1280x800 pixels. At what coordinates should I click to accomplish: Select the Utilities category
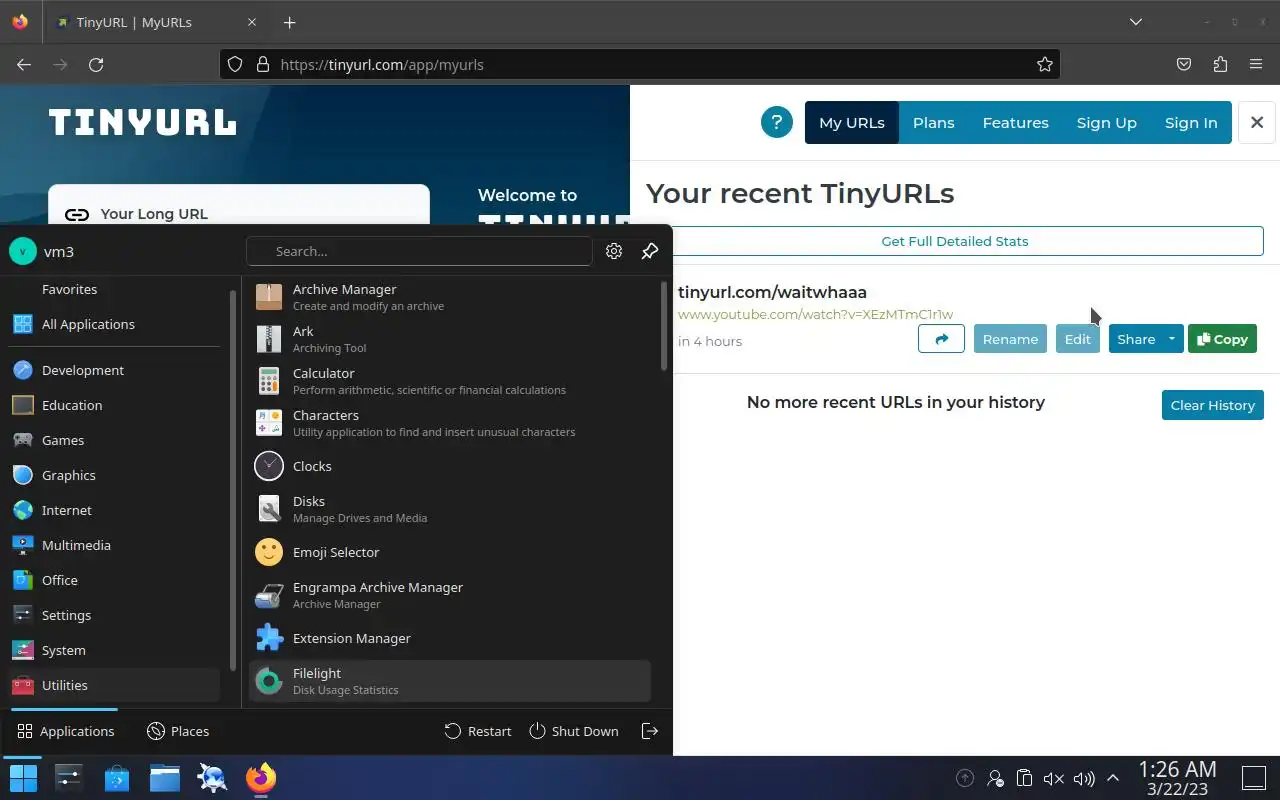click(x=114, y=685)
